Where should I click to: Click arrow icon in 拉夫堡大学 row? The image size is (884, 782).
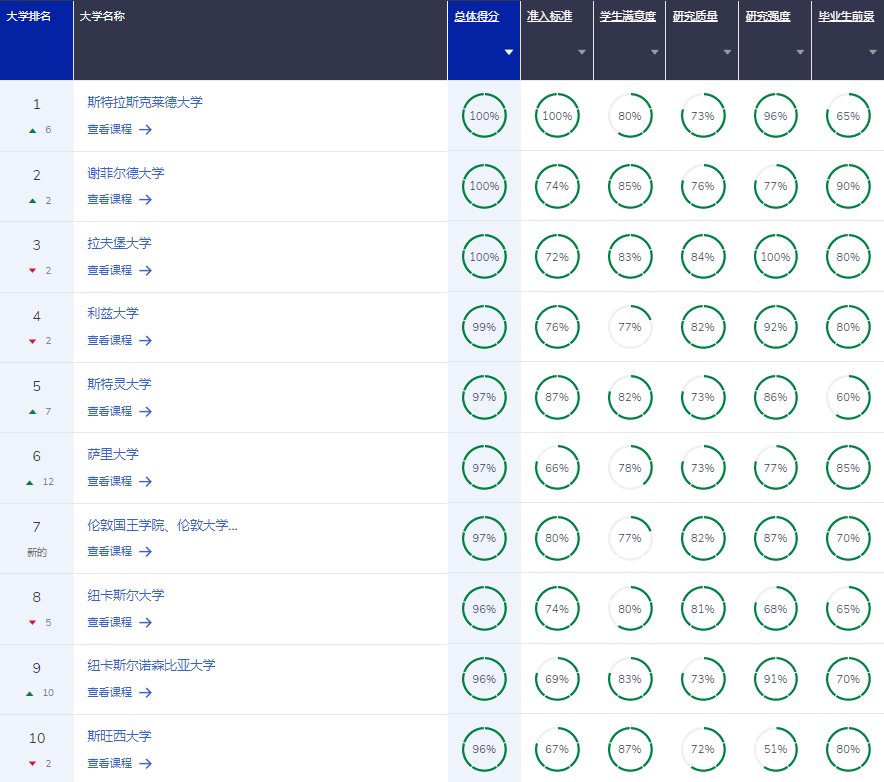145,270
